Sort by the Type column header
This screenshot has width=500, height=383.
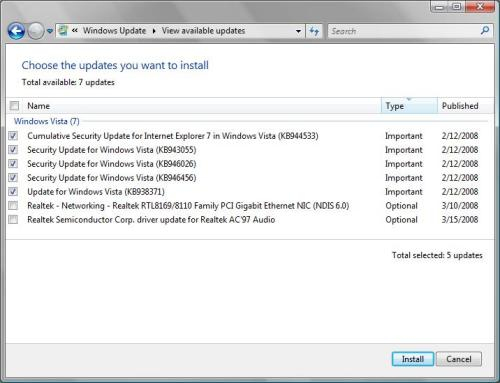pos(409,106)
